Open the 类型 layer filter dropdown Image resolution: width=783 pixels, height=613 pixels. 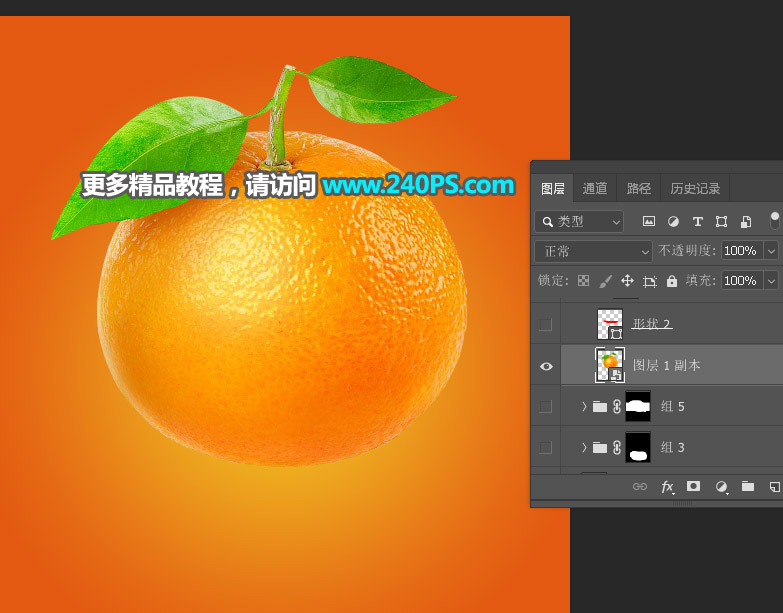tap(579, 221)
